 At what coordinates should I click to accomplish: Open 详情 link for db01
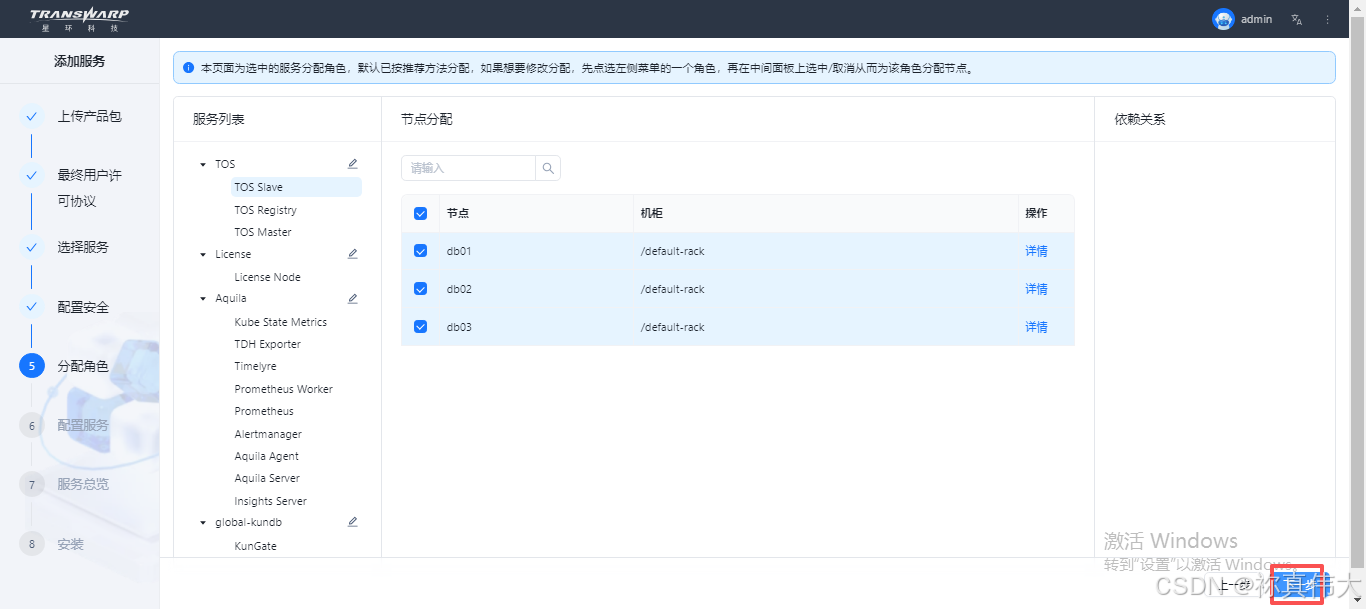coord(1036,251)
